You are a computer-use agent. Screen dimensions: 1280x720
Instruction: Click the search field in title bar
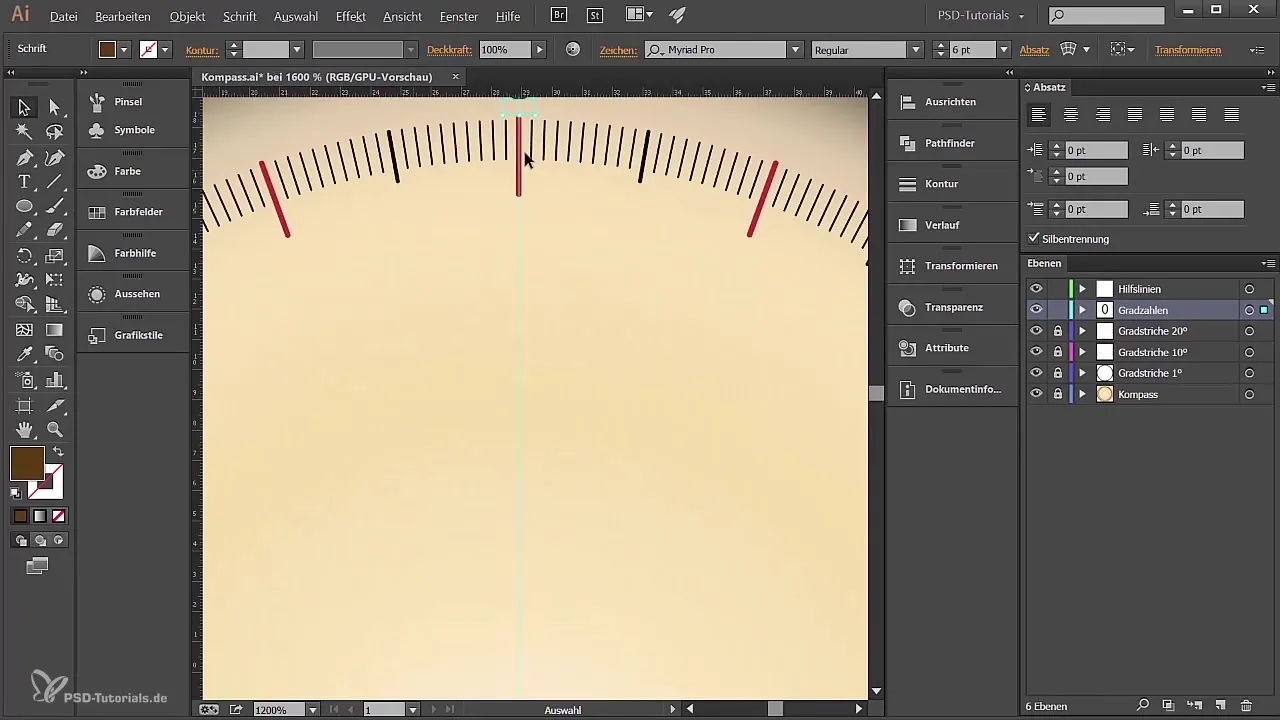click(1106, 15)
